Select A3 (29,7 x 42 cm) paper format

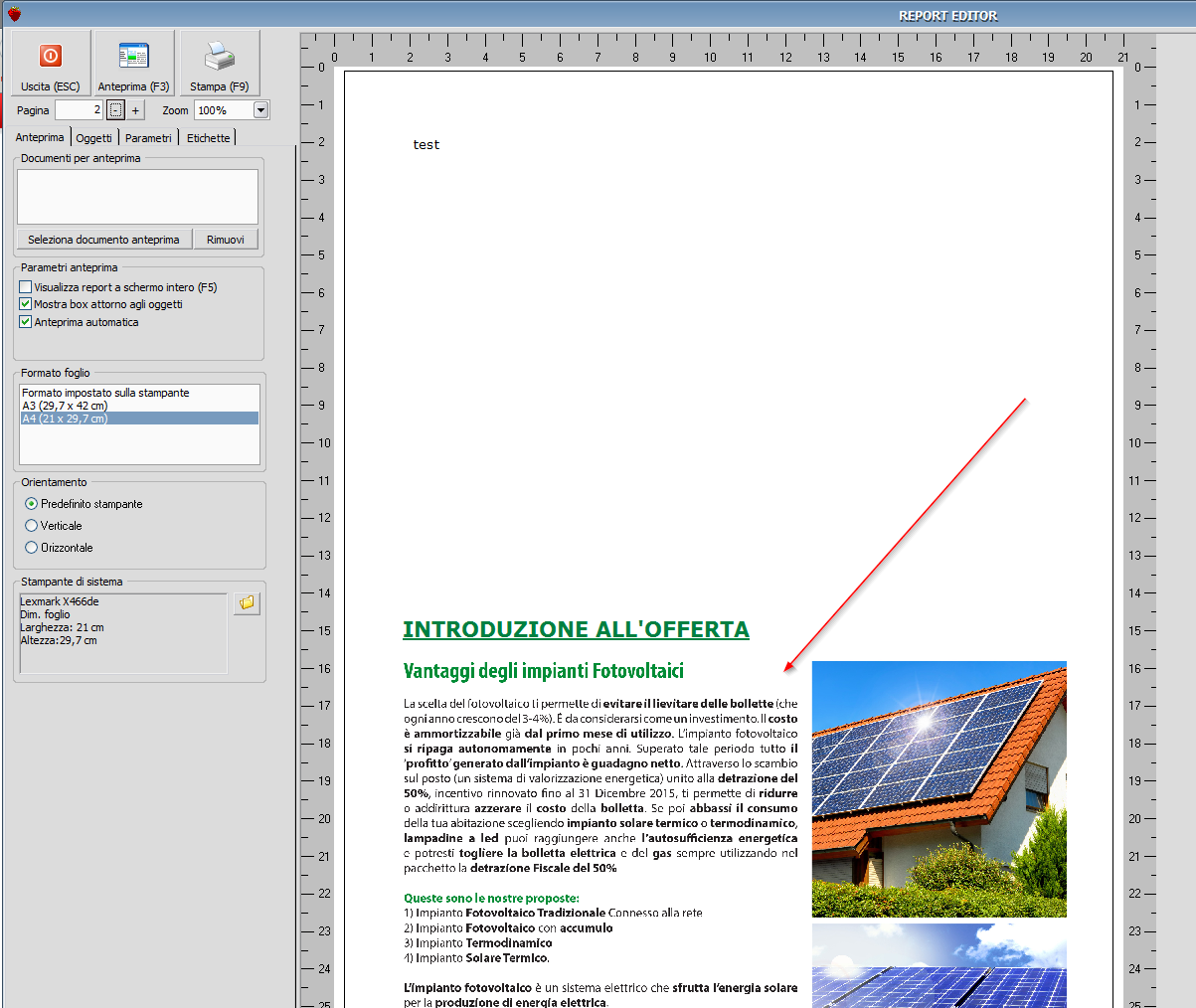pyautogui.click(x=66, y=406)
